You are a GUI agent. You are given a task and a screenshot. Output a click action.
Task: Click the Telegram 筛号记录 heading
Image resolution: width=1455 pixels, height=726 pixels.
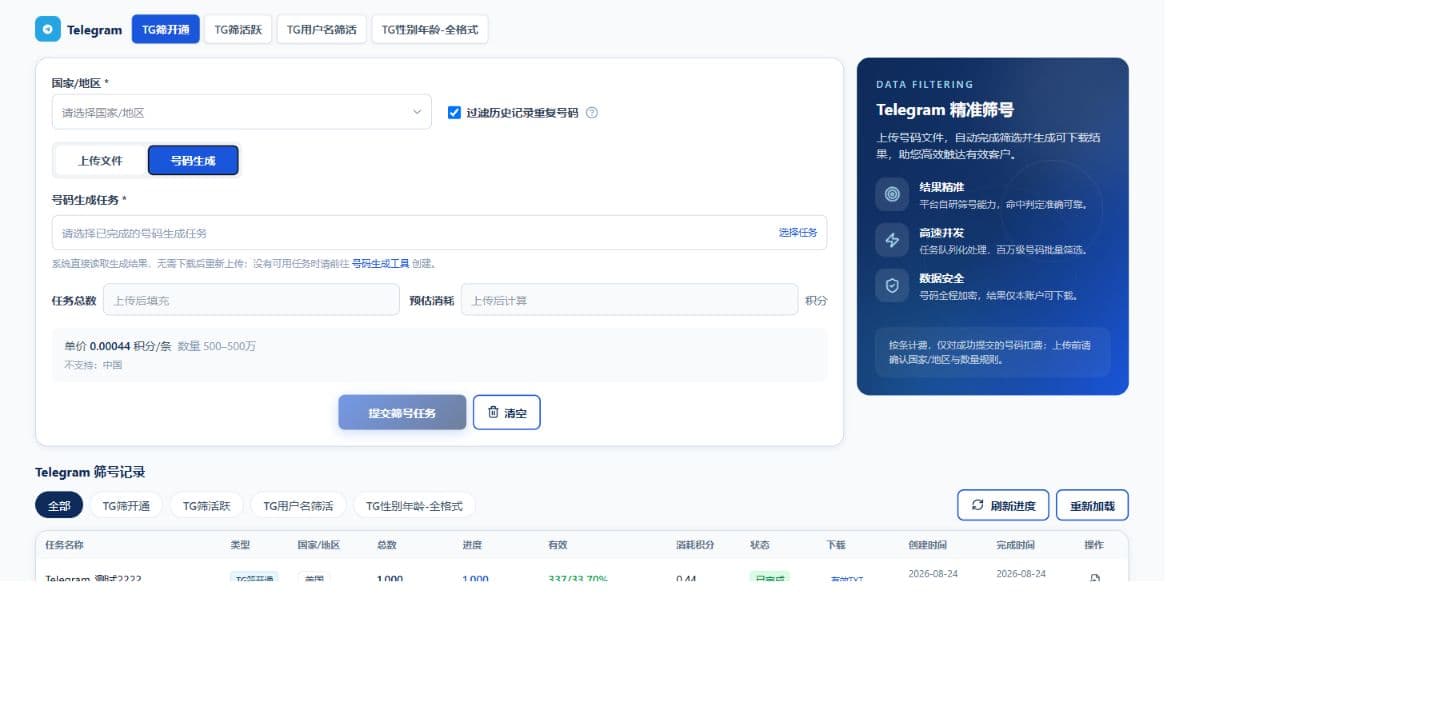[90, 472]
